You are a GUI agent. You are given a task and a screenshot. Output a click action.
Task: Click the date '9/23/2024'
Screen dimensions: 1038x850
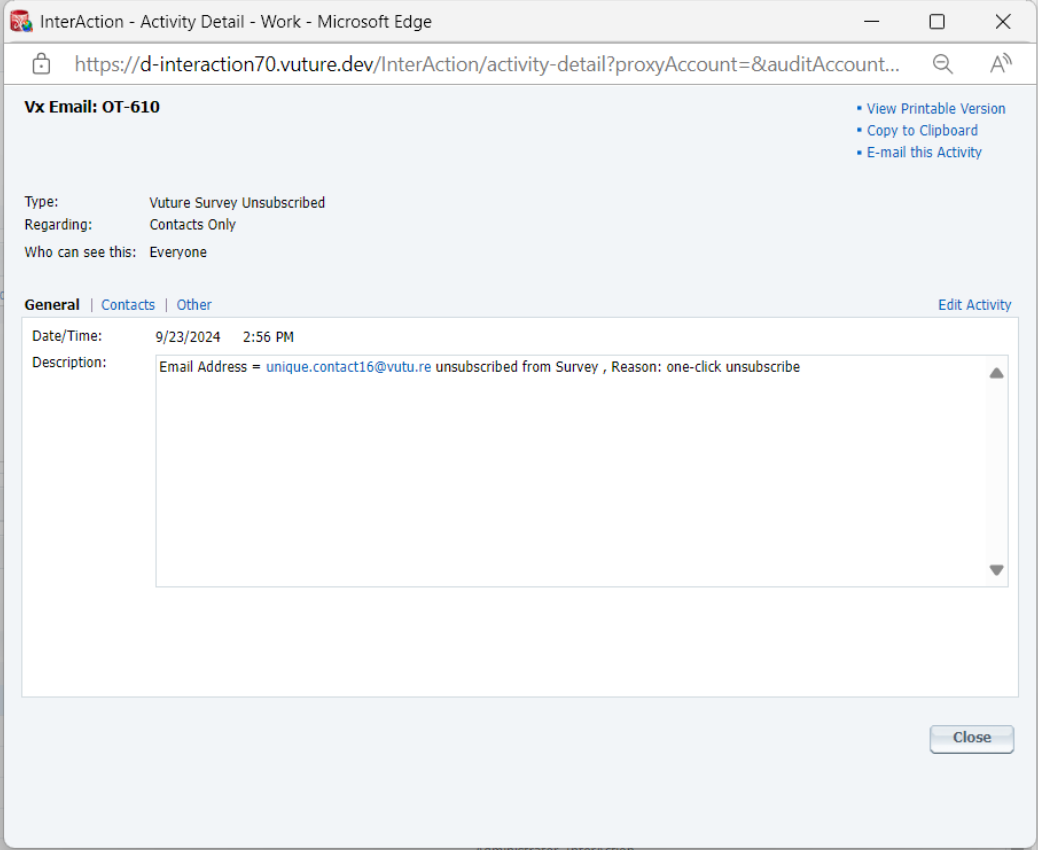188,337
